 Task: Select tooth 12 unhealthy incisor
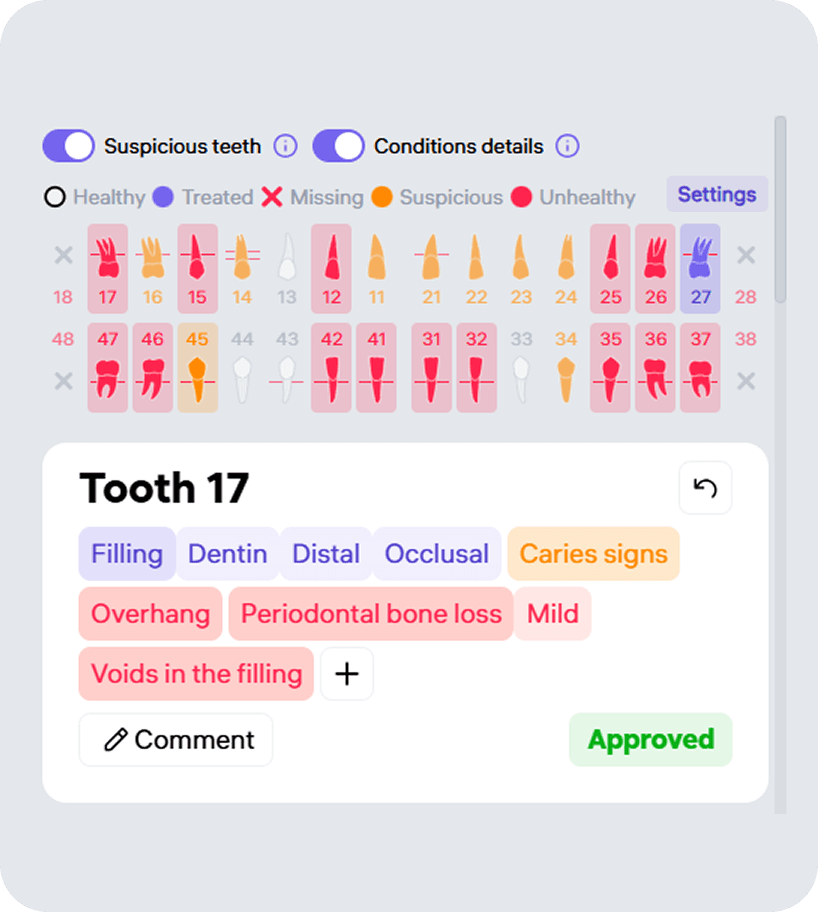coord(332,269)
